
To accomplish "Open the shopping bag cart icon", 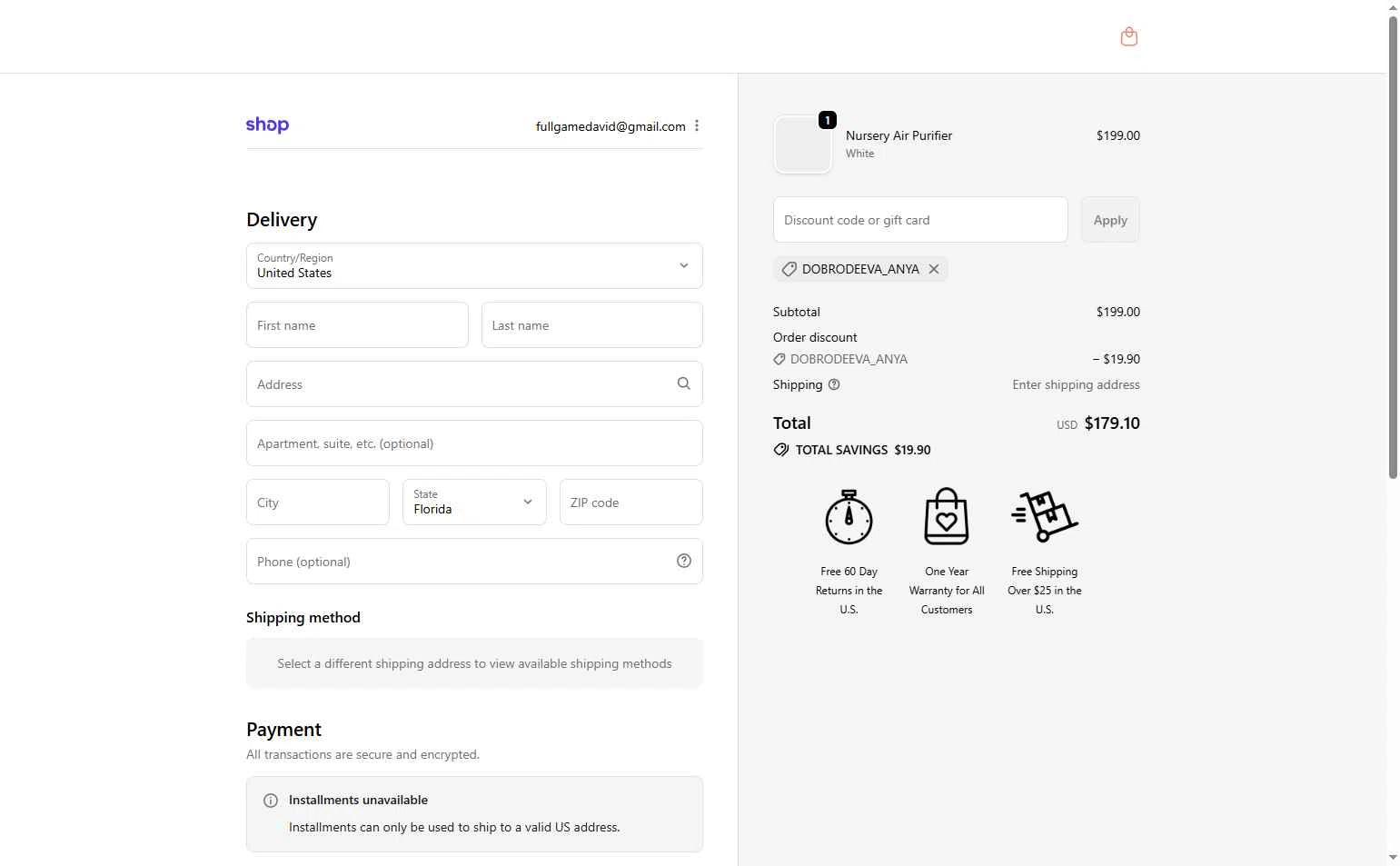I will coord(1128,36).
